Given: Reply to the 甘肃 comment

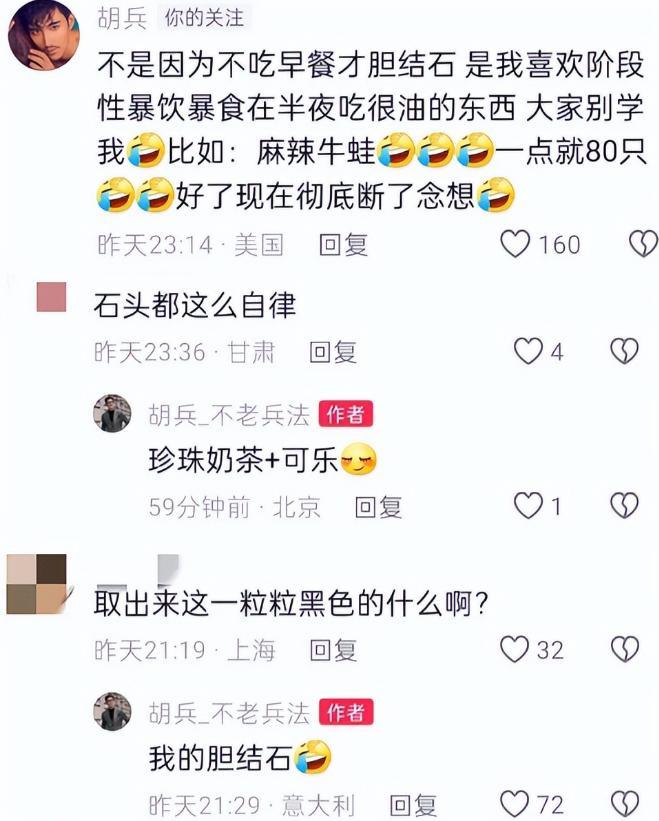Looking at the screenshot, I should point(333,352).
